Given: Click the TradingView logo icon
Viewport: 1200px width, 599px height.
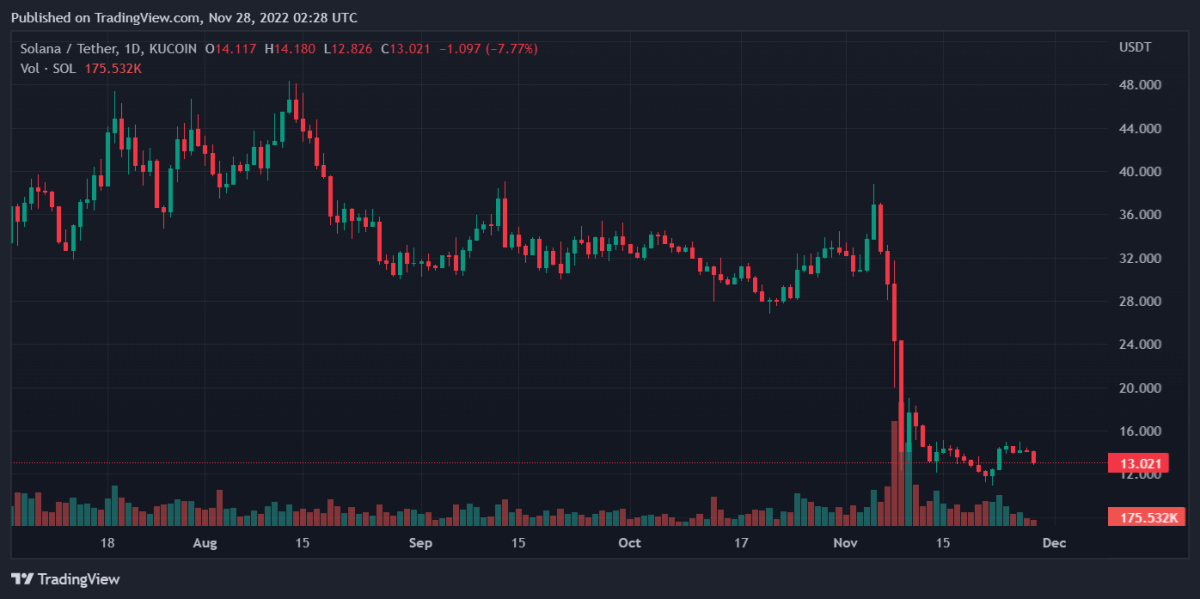Looking at the screenshot, I should tap(22, 579).
